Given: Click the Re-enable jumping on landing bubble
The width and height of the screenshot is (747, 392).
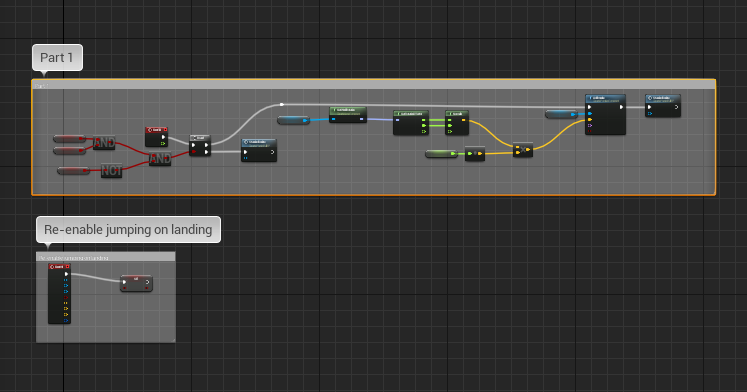Looking at the screenshot, I should click(128, 230).
